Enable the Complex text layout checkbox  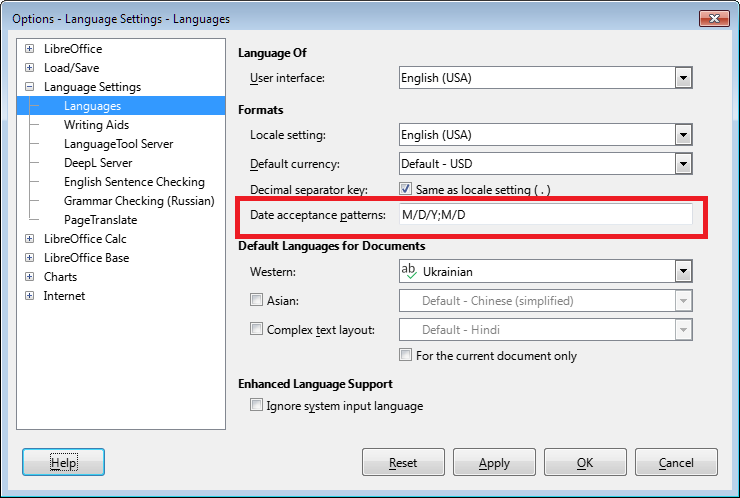(x=256, y=329)
